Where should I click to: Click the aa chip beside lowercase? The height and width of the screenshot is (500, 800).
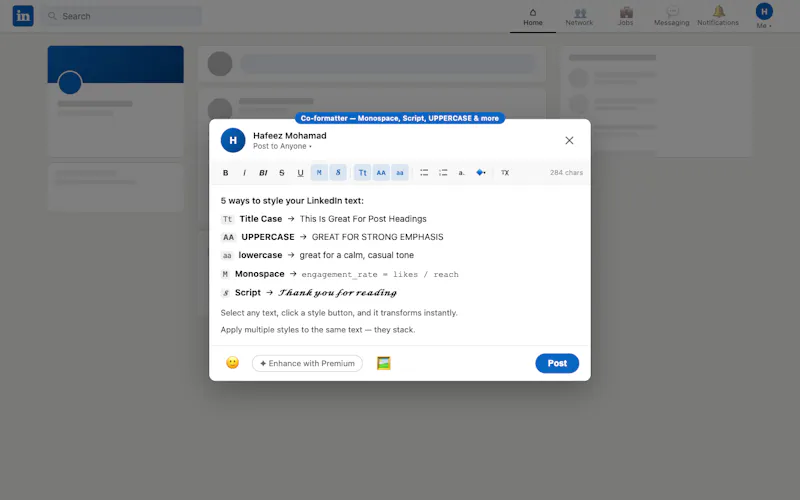227,256
